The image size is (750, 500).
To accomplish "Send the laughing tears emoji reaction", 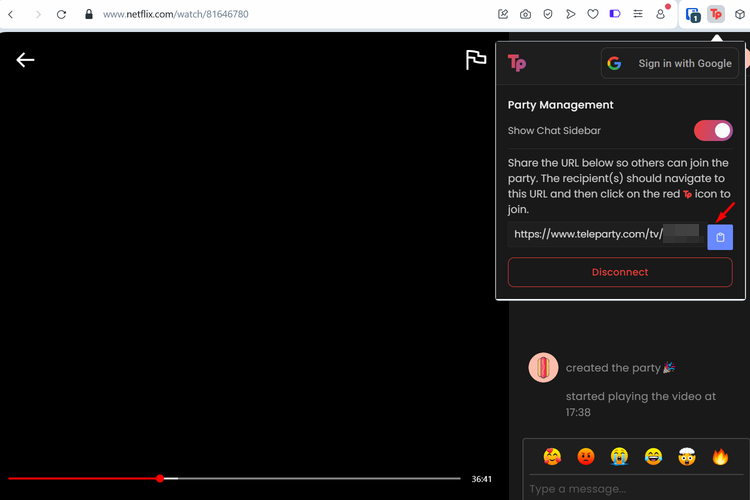I will pyautogui.click(x=653, y=456).
